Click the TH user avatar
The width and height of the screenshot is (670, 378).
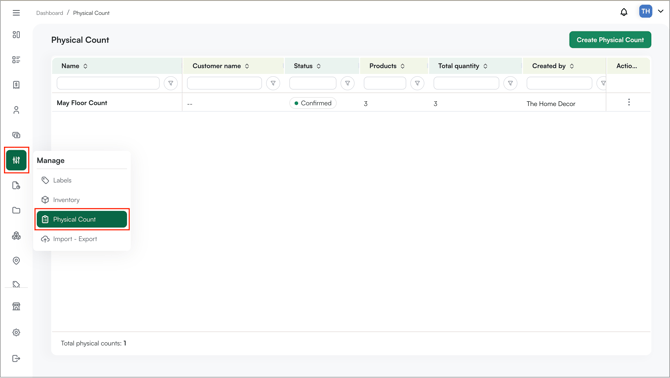pos(646,12)
